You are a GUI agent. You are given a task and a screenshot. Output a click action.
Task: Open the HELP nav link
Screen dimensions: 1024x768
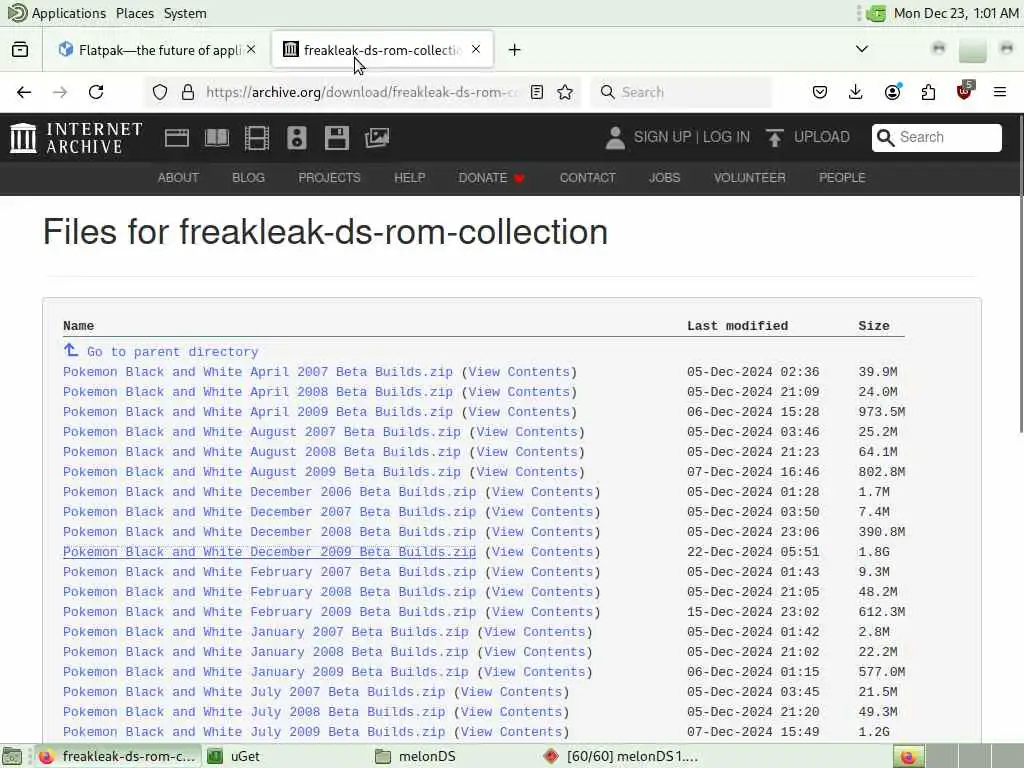pyautogui.click(x=409, y=178)
